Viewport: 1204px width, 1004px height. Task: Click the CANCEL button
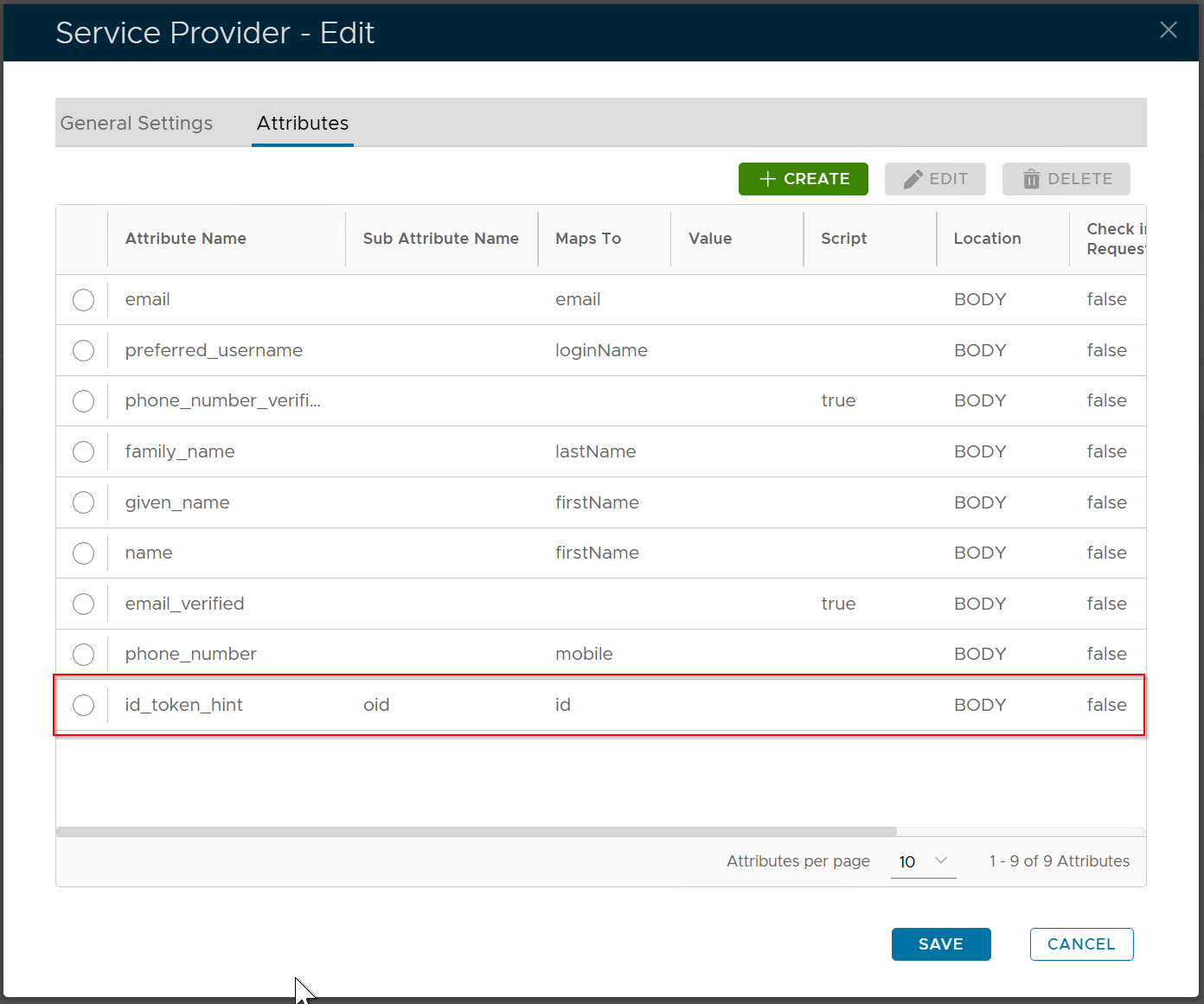tap(1081, 943)
